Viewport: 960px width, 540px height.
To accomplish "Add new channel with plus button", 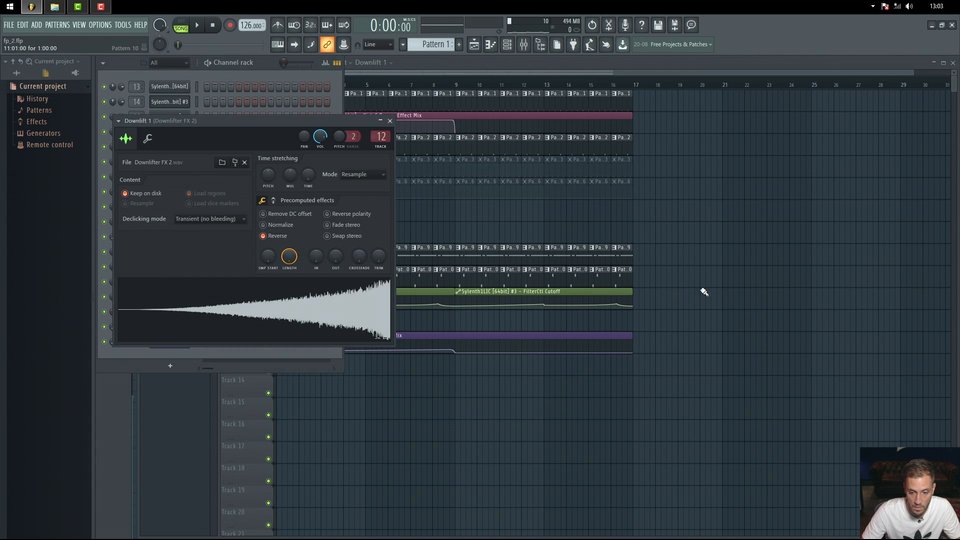I will (170, 366).
